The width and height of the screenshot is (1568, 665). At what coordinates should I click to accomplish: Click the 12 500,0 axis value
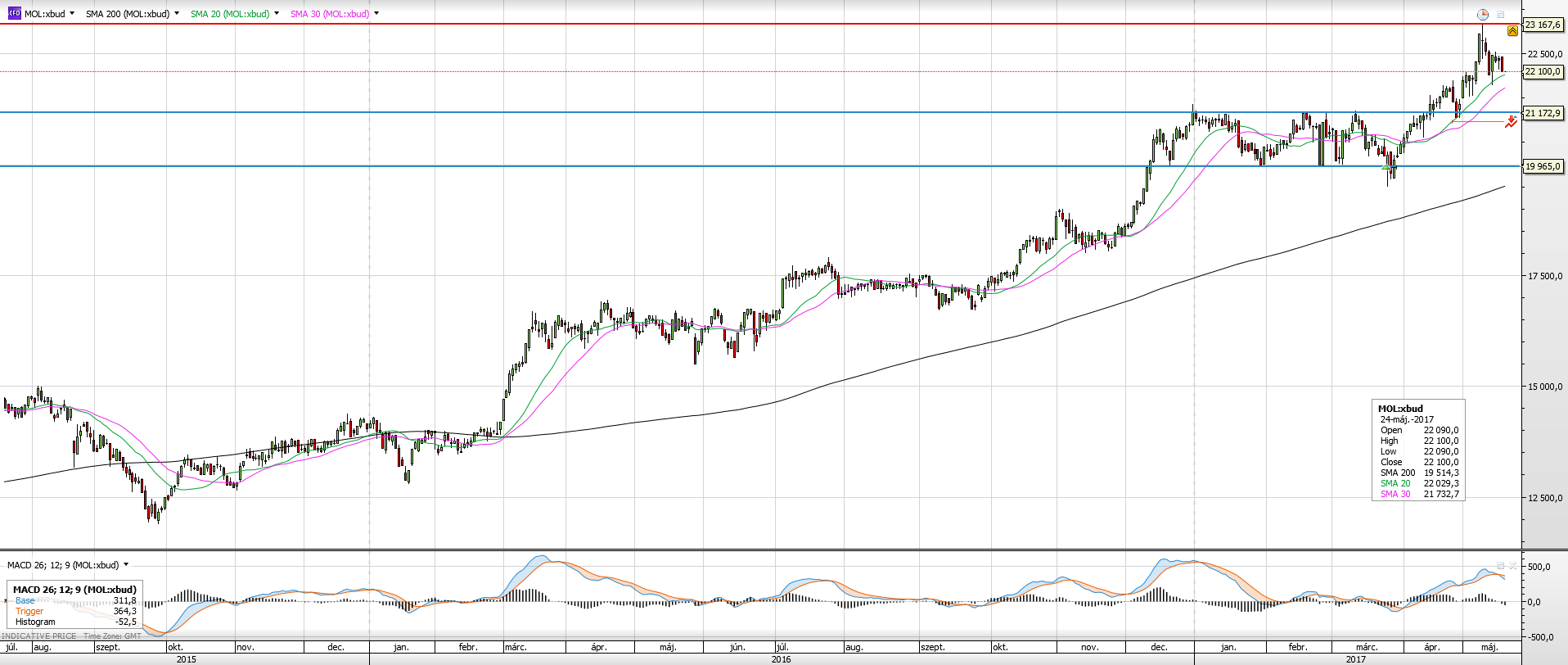click(x=1545, y=498)
